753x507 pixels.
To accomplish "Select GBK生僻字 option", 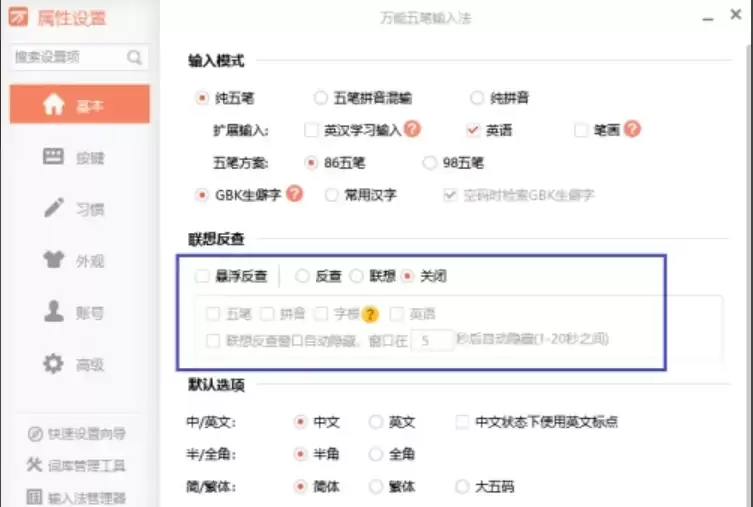I will 202,195.
